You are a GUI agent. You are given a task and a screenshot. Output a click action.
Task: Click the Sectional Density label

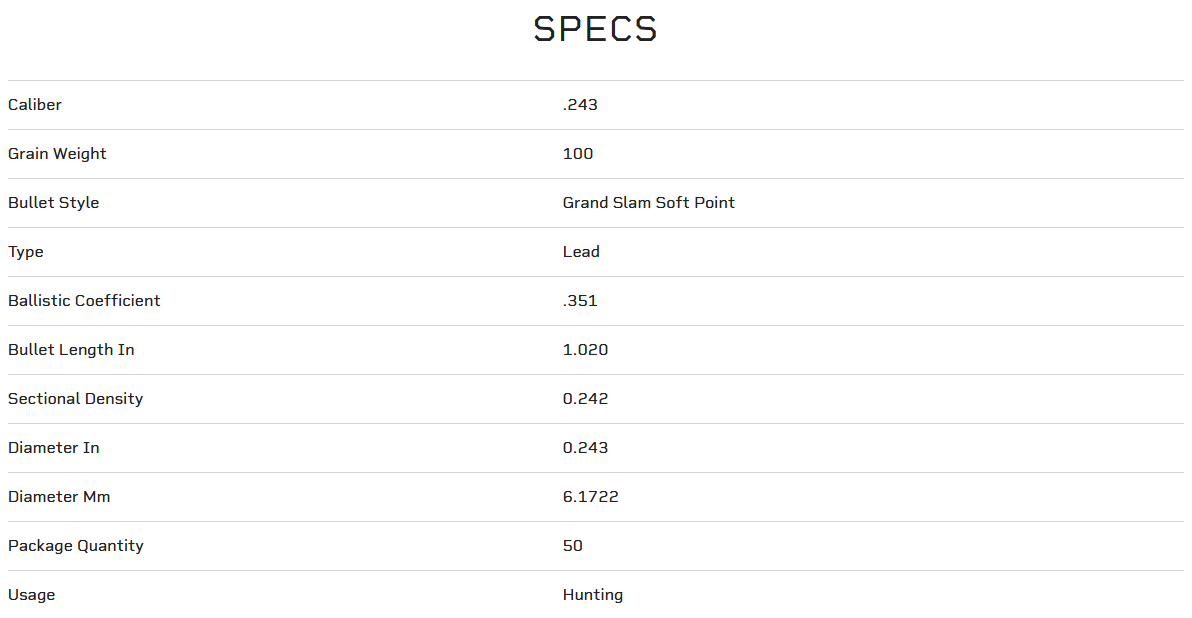coord(75,399)
